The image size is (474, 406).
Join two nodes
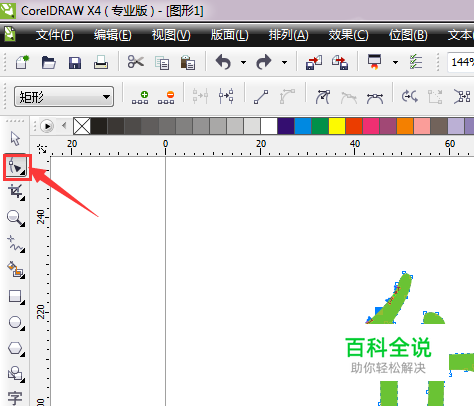coord(200,97)
